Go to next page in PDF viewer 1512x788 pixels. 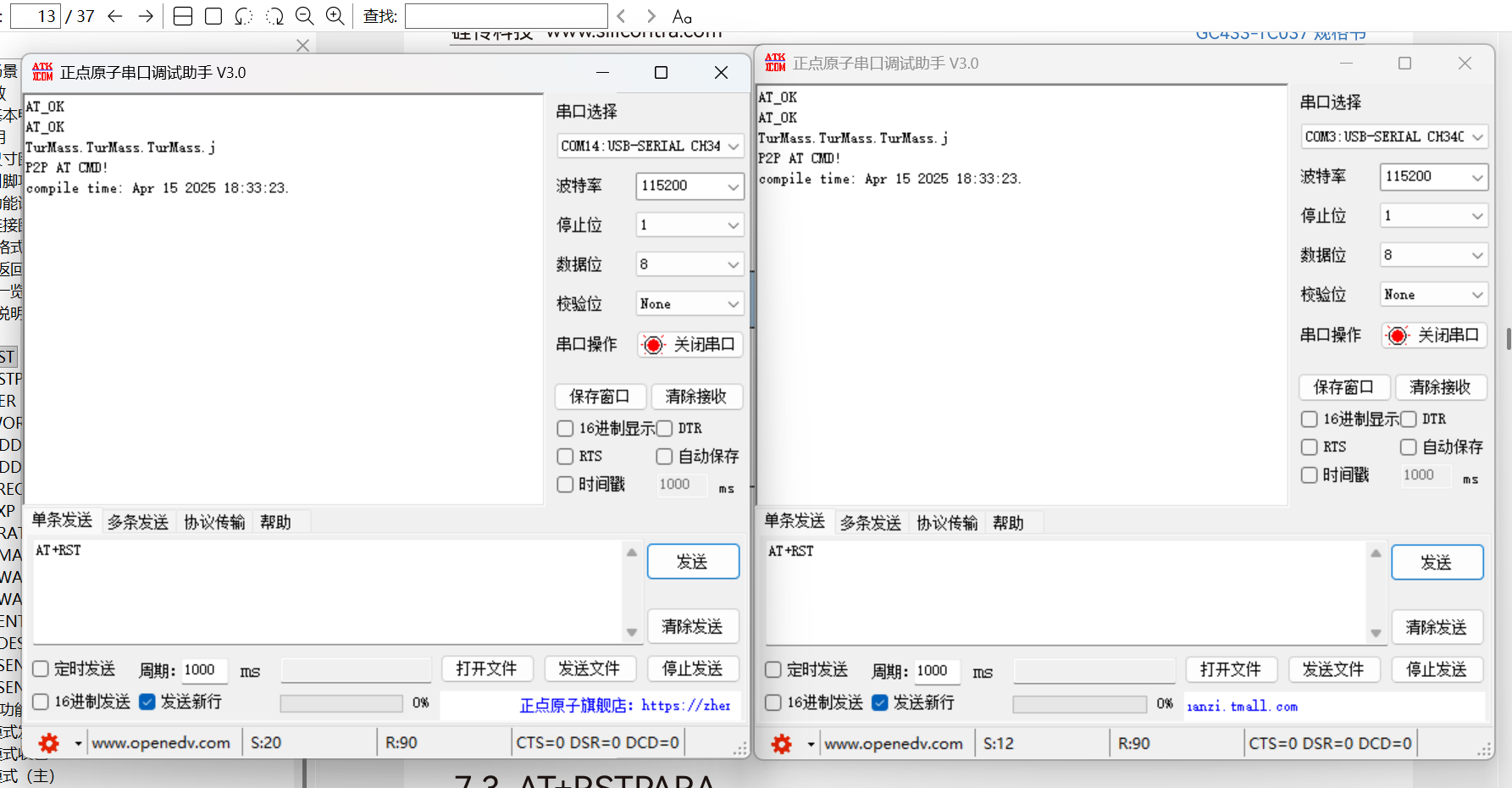[146, 16]
